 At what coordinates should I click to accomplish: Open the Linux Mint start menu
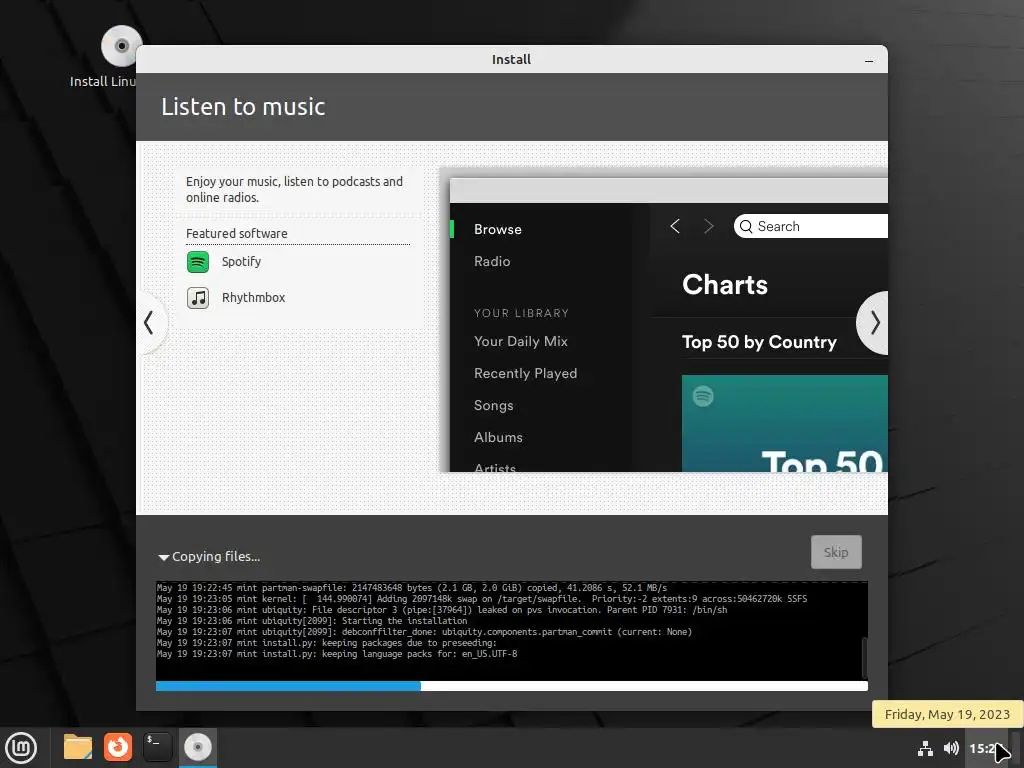tap(21, 747)
